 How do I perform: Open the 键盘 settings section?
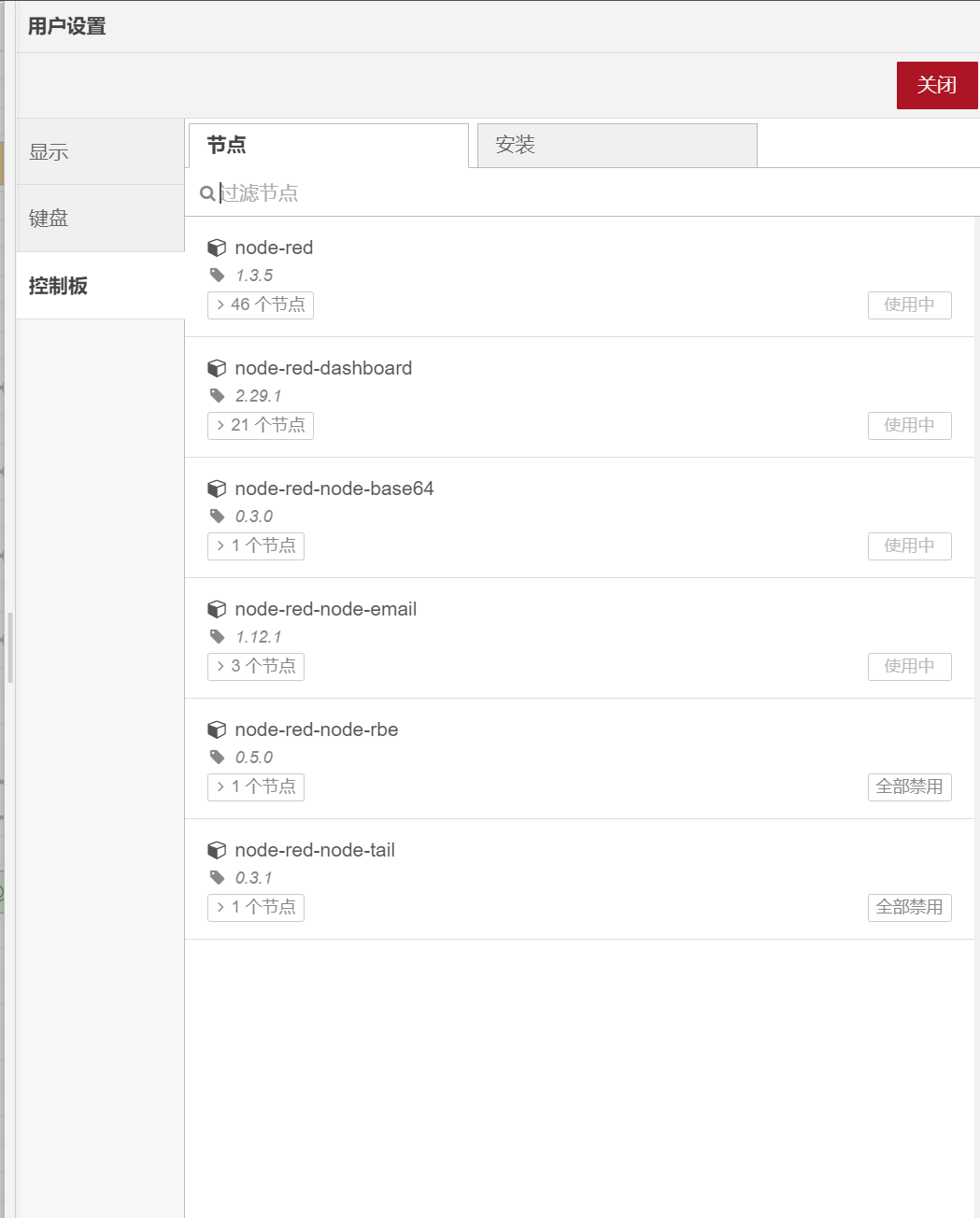100,219
